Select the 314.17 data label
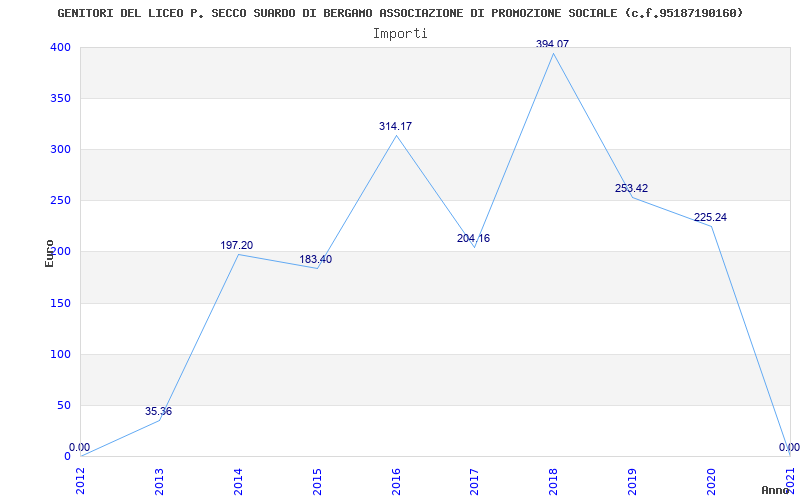This screenshot has width=800, height=500. [395, 126]
